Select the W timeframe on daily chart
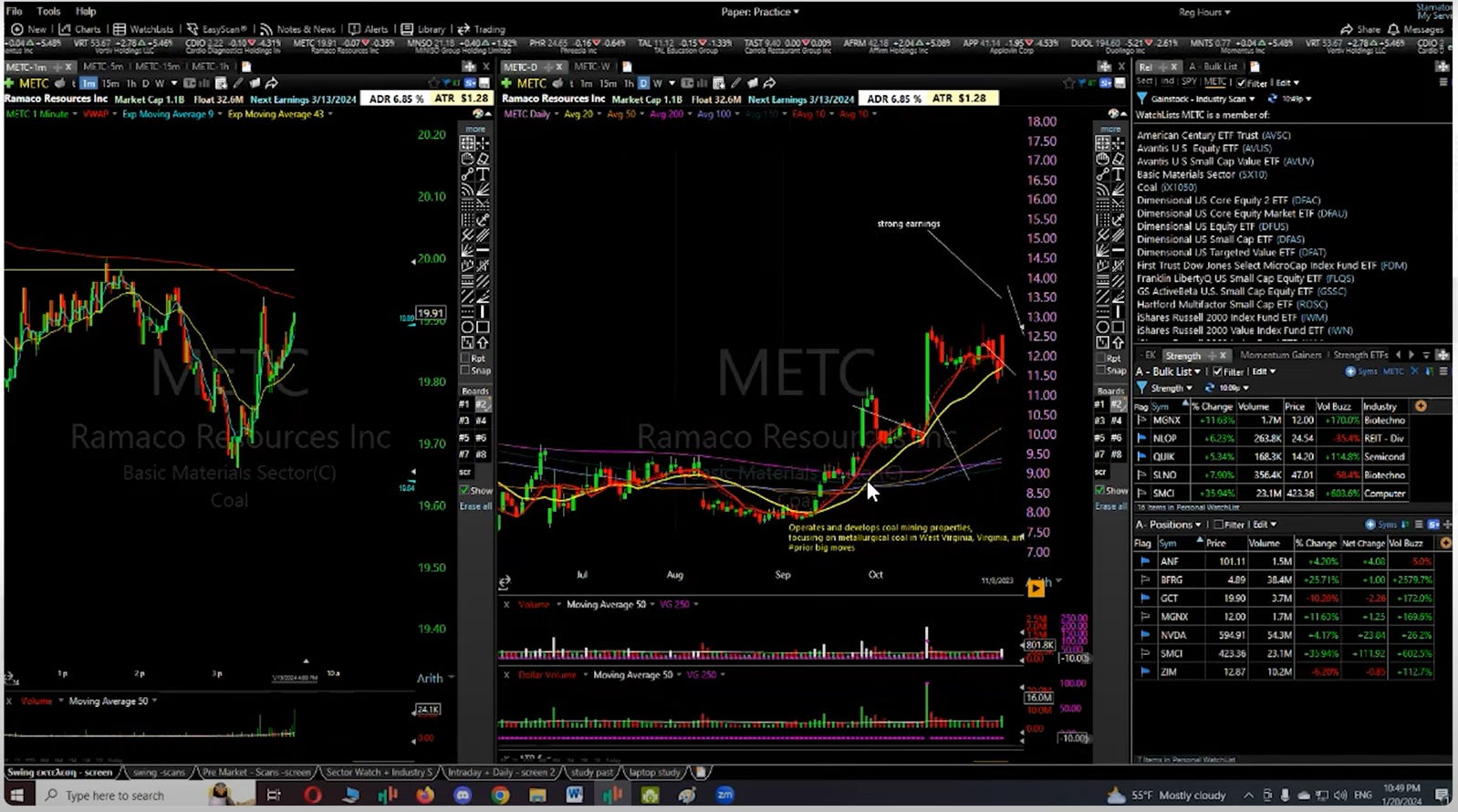 pos(658,83)
